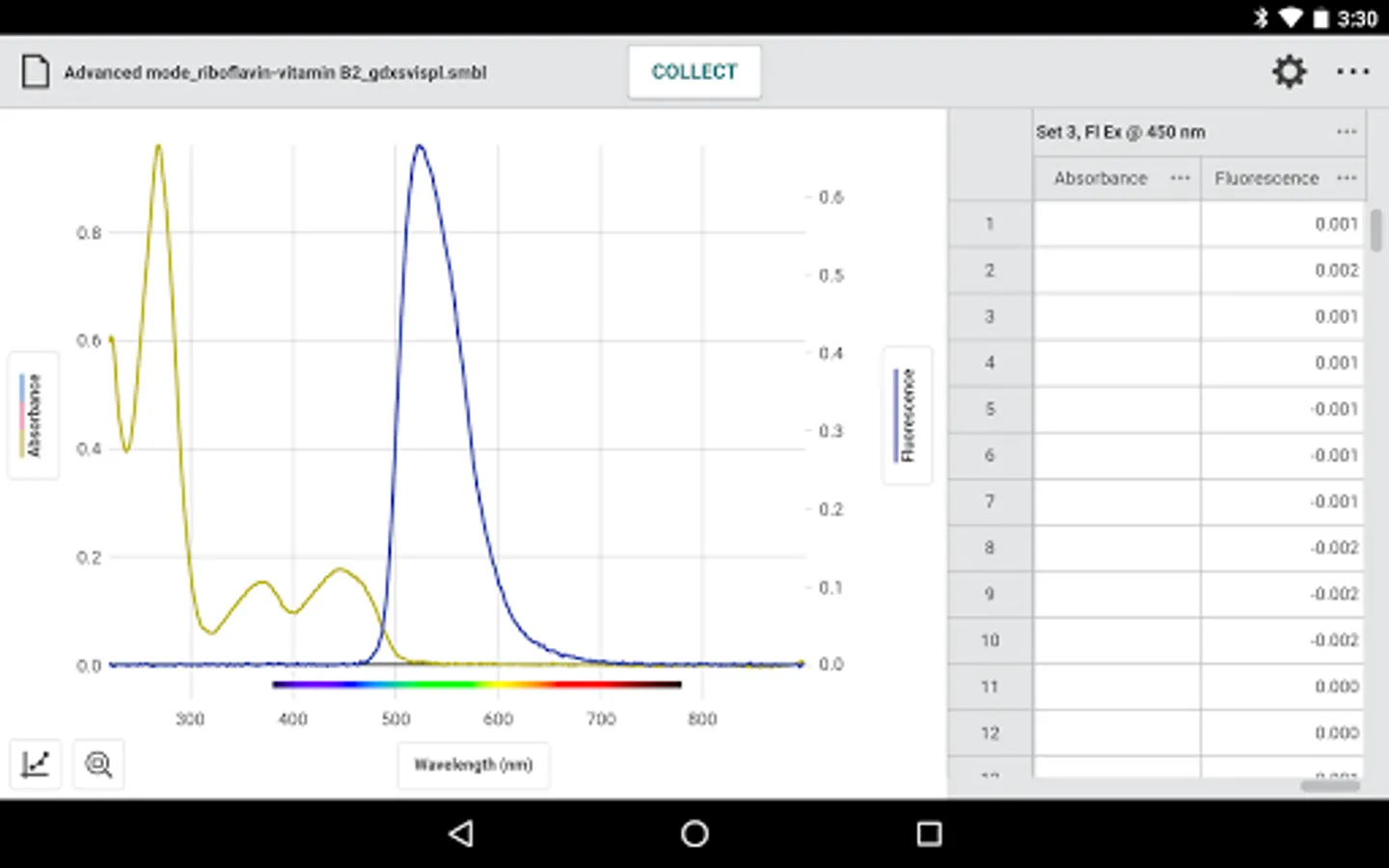The image size is (1389, 868).
Task: Select the 'Set 3, Fl Ex @ 450 nm' header
Action: click(1121, 132)
